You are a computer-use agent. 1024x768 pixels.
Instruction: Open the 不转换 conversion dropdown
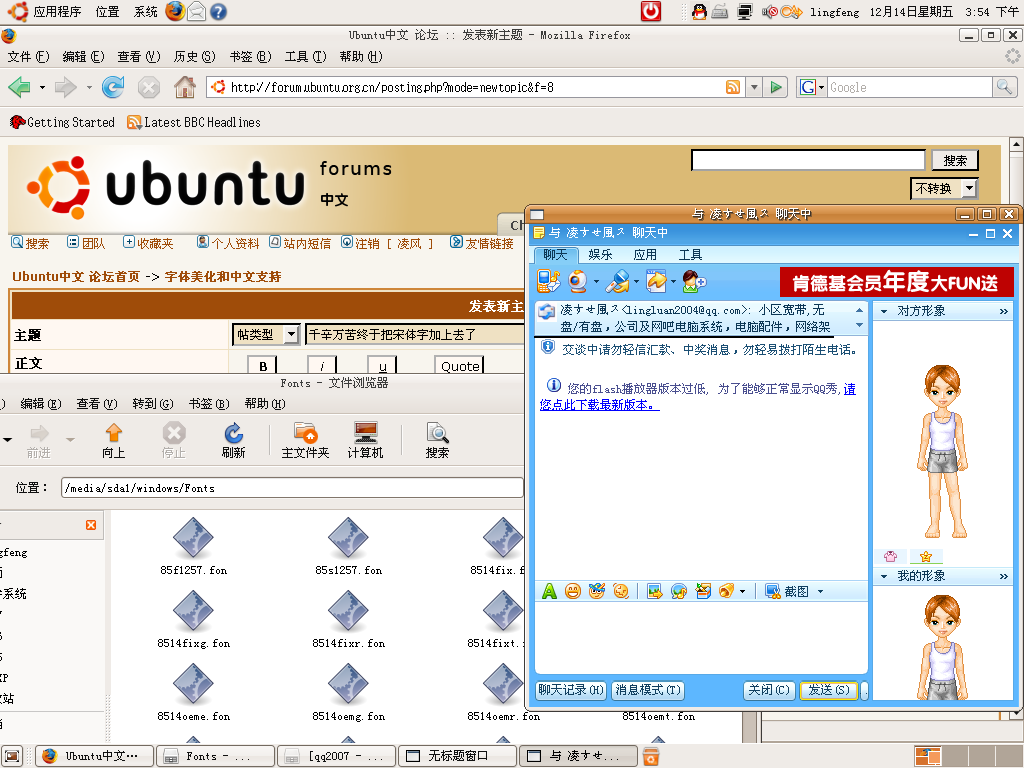tap(944, 189)
